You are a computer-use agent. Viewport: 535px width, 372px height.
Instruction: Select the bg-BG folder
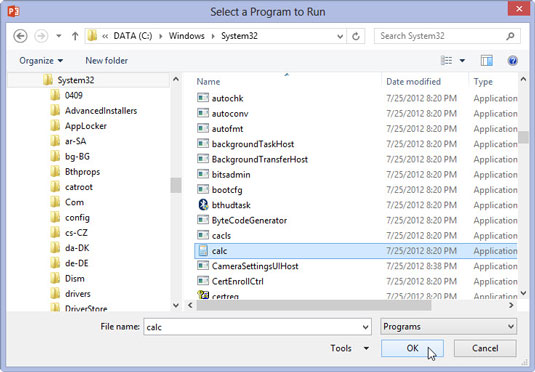(77, 156)
